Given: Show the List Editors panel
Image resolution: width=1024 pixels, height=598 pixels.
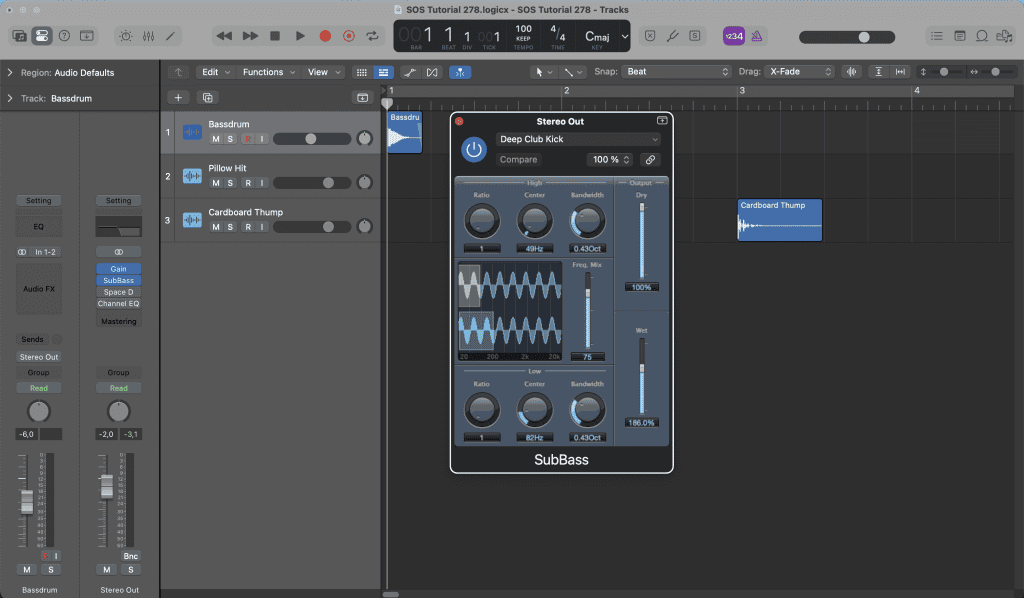Looking at the screenshot, I should click(936, 36).
